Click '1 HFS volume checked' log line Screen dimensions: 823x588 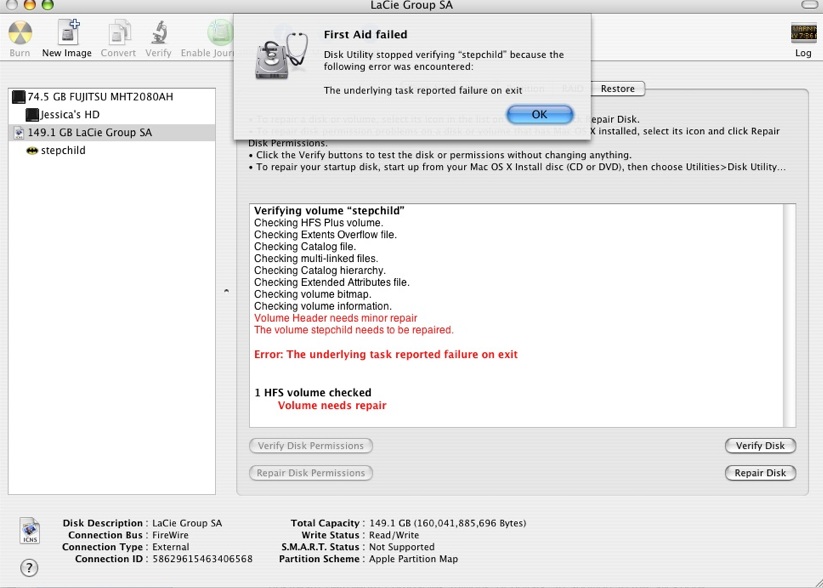point(313,393)
